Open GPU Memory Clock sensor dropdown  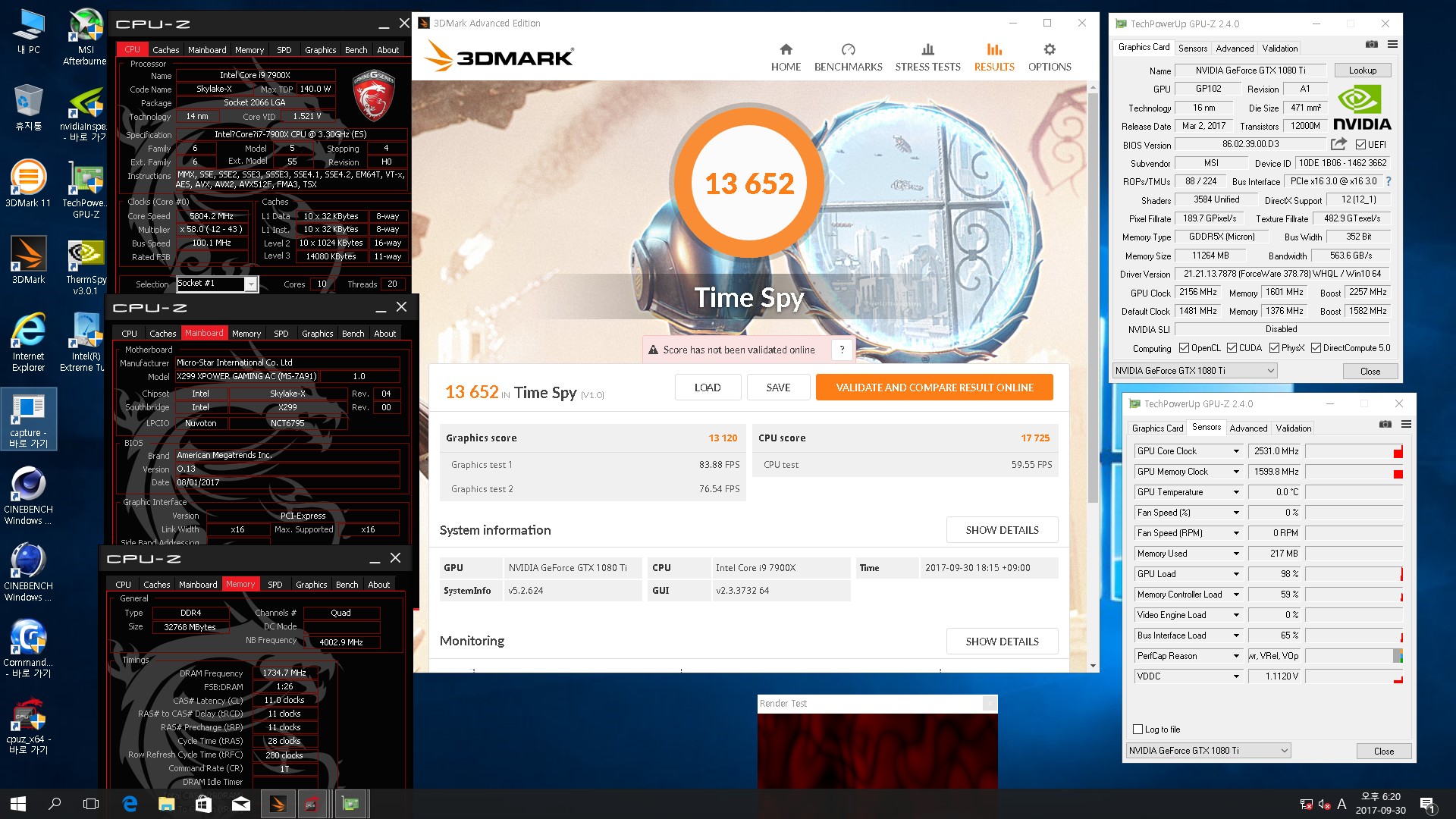pyautogui.click(x=1236, y=472)
